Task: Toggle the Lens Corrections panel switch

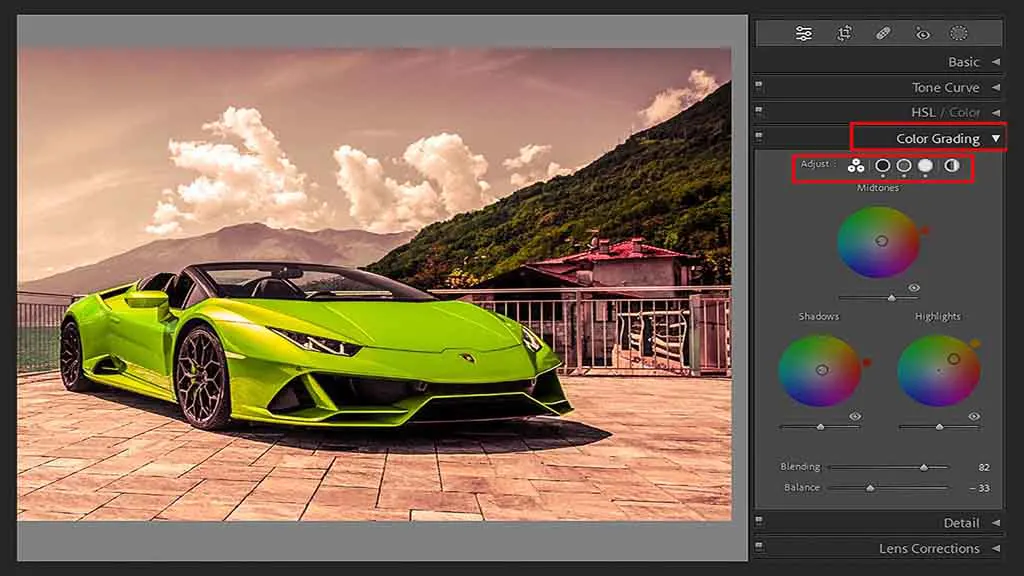Action: click(x=758, y=546)
